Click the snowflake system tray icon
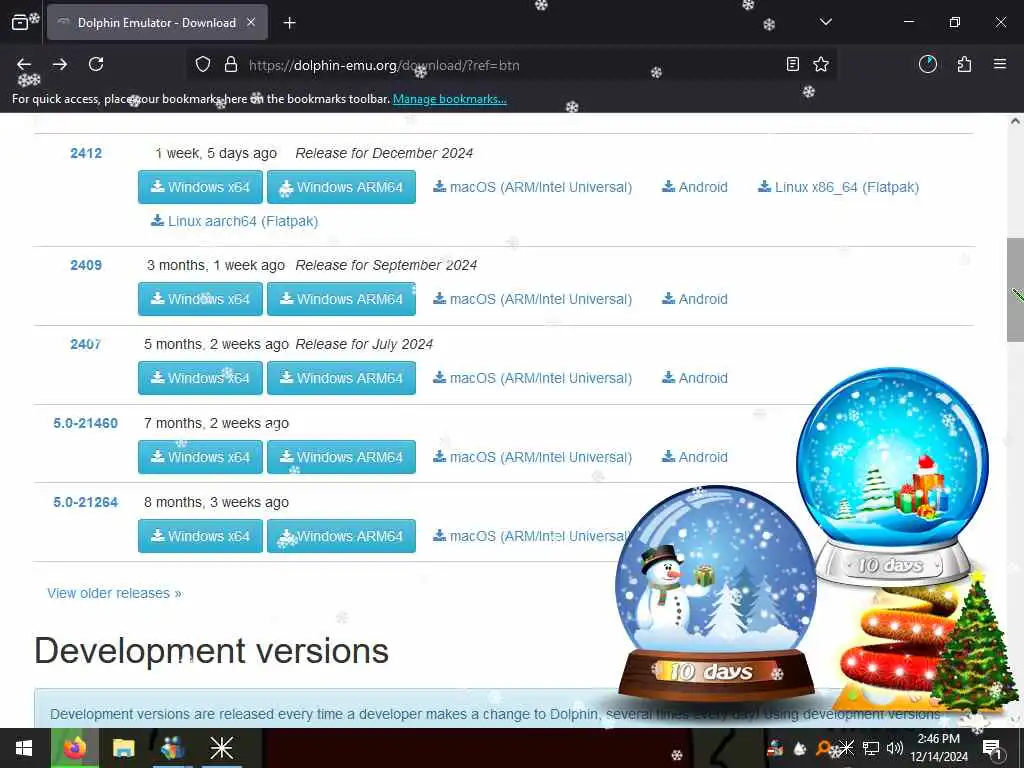Screen dimensions: 1024x768 tap(846, 748)
